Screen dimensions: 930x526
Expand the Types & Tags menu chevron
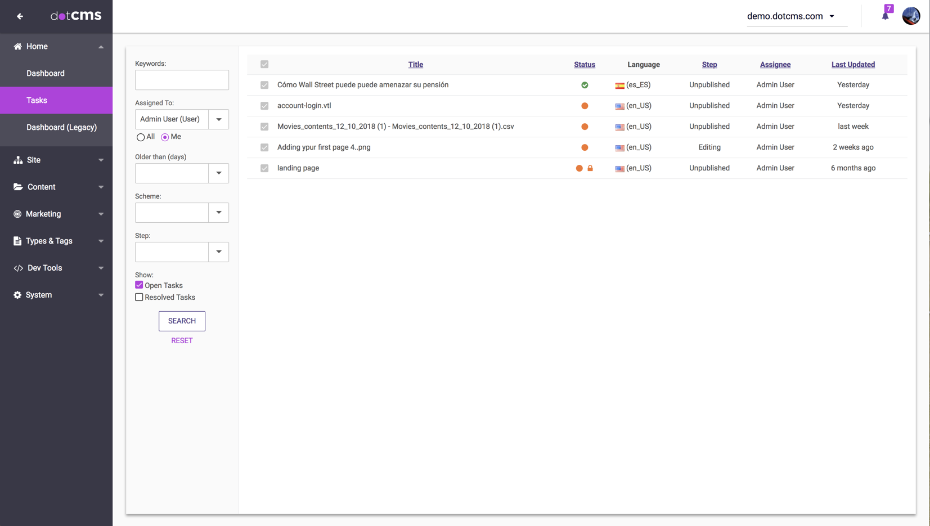tap(101, 241)
